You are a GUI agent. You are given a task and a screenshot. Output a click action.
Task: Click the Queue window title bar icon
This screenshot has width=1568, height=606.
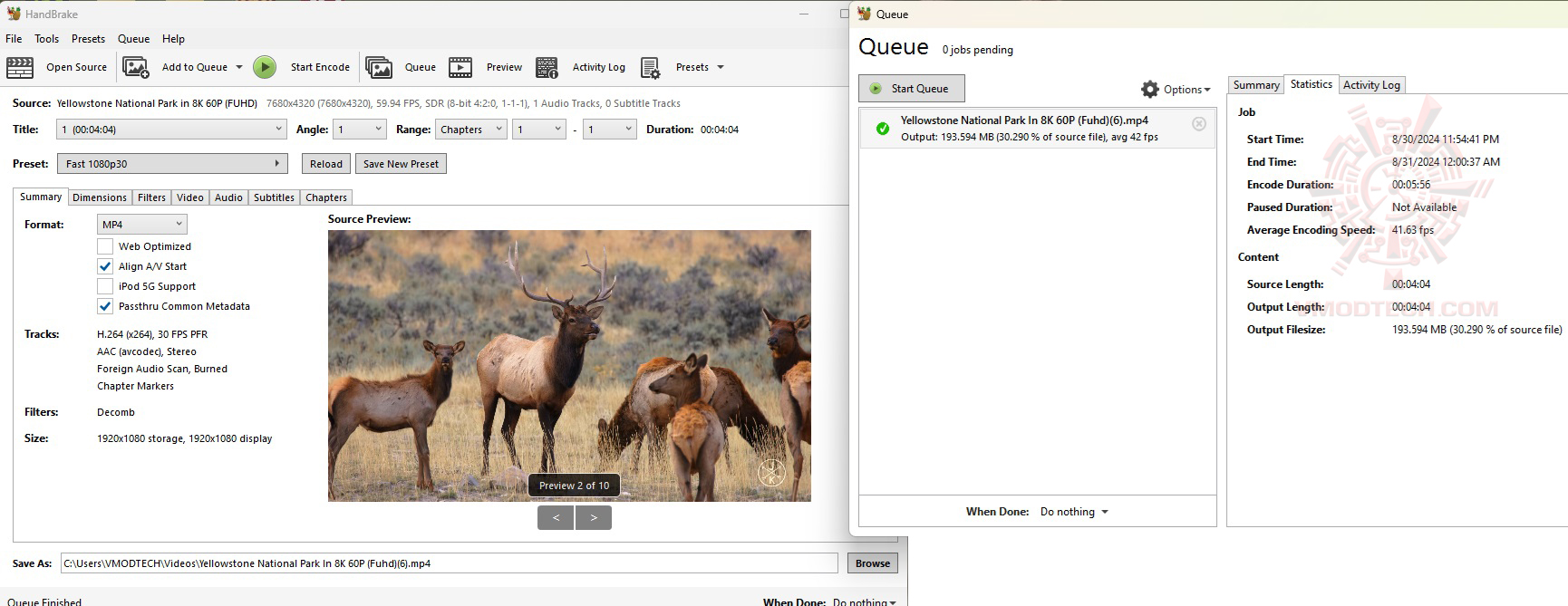coord(865,14)
